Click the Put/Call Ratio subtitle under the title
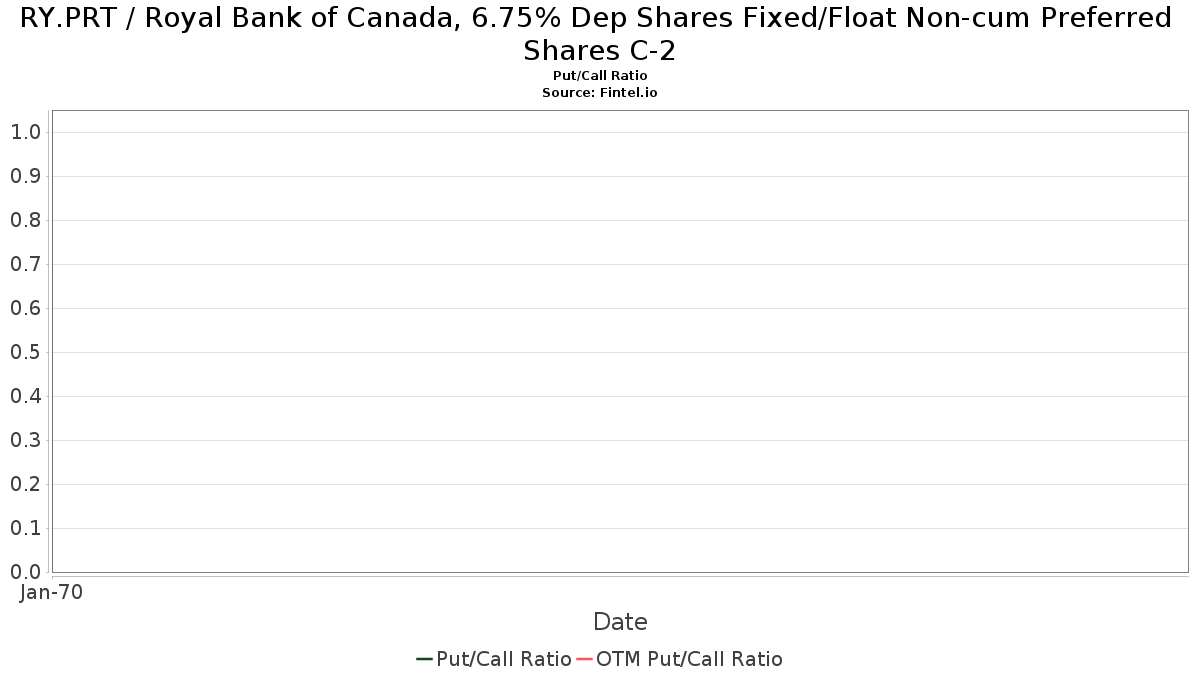The width and height of the screenshot is (1200, 675). click(600, 76)
